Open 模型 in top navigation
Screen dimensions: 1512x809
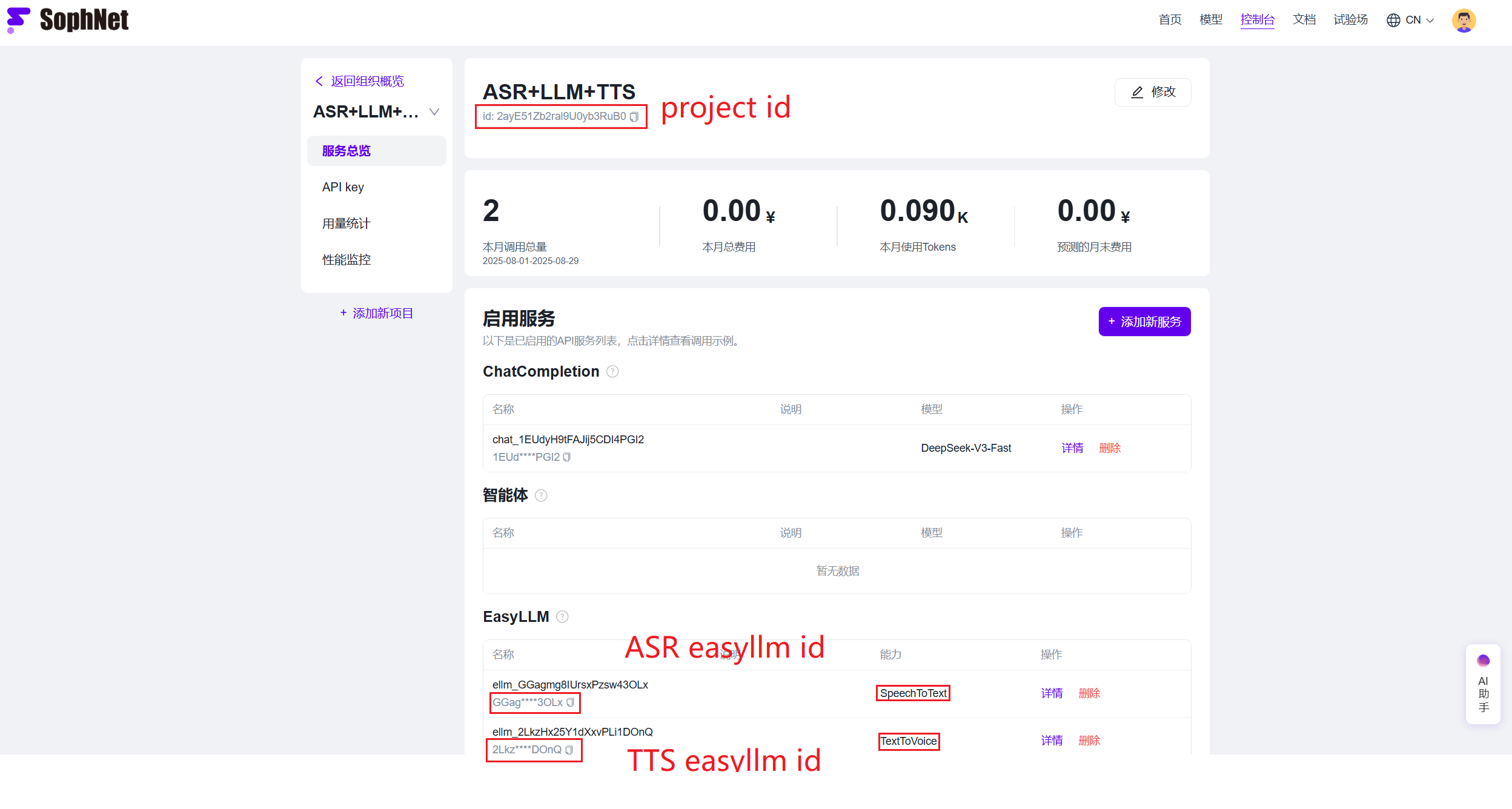coord(1211,20)
